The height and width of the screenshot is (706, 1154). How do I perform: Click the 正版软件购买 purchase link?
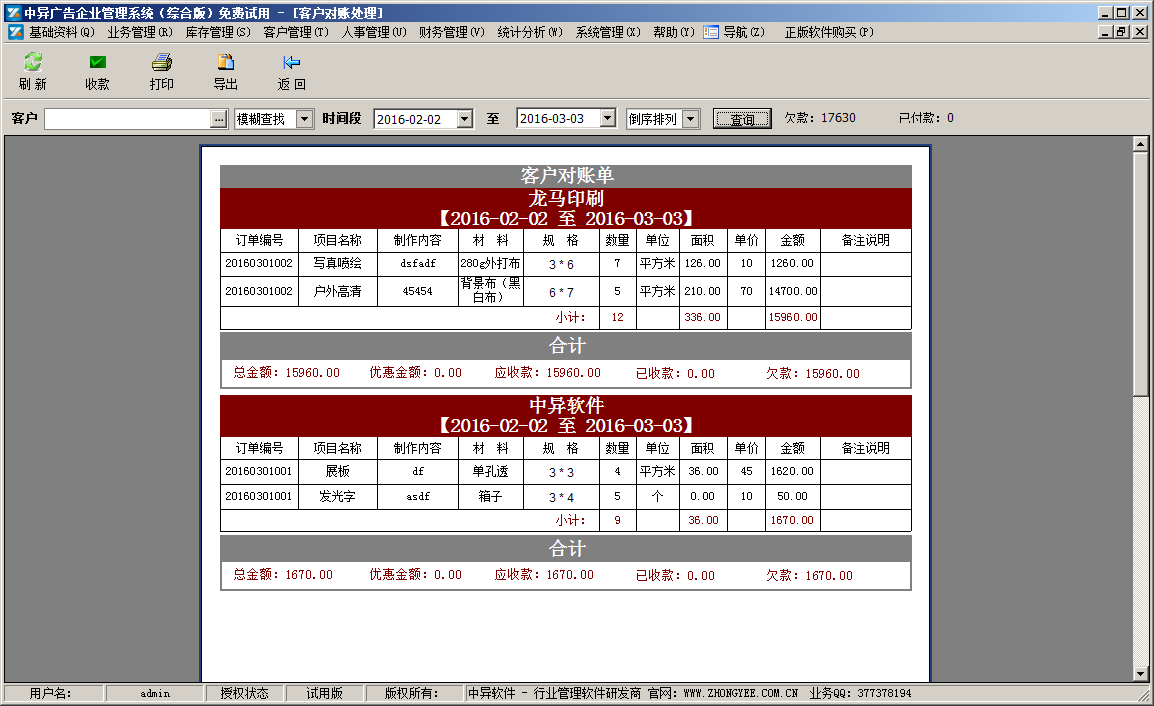pyautogui.click(x=828, y=32)
